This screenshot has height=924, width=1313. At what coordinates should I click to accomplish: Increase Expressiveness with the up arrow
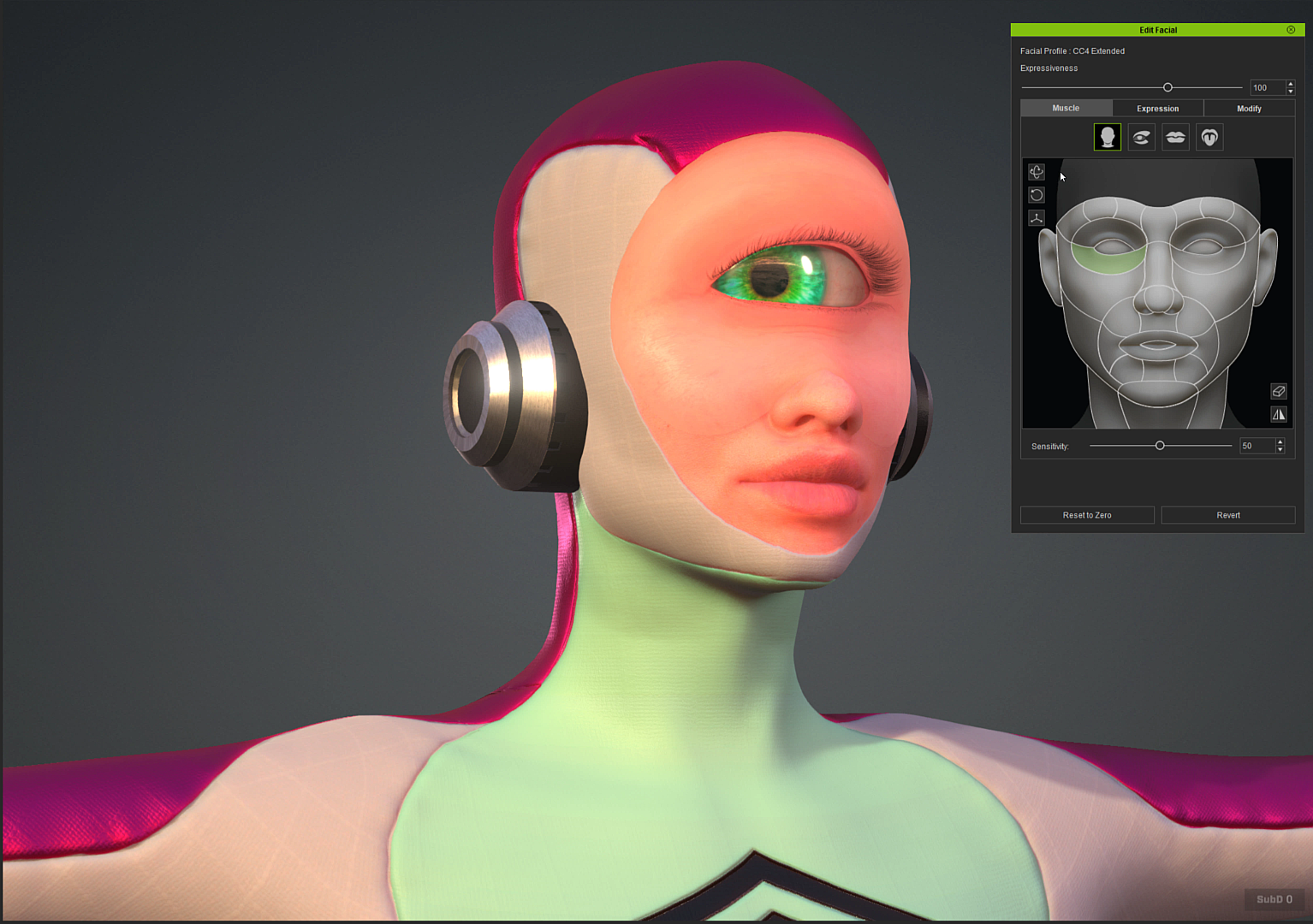click(1291, 84)
